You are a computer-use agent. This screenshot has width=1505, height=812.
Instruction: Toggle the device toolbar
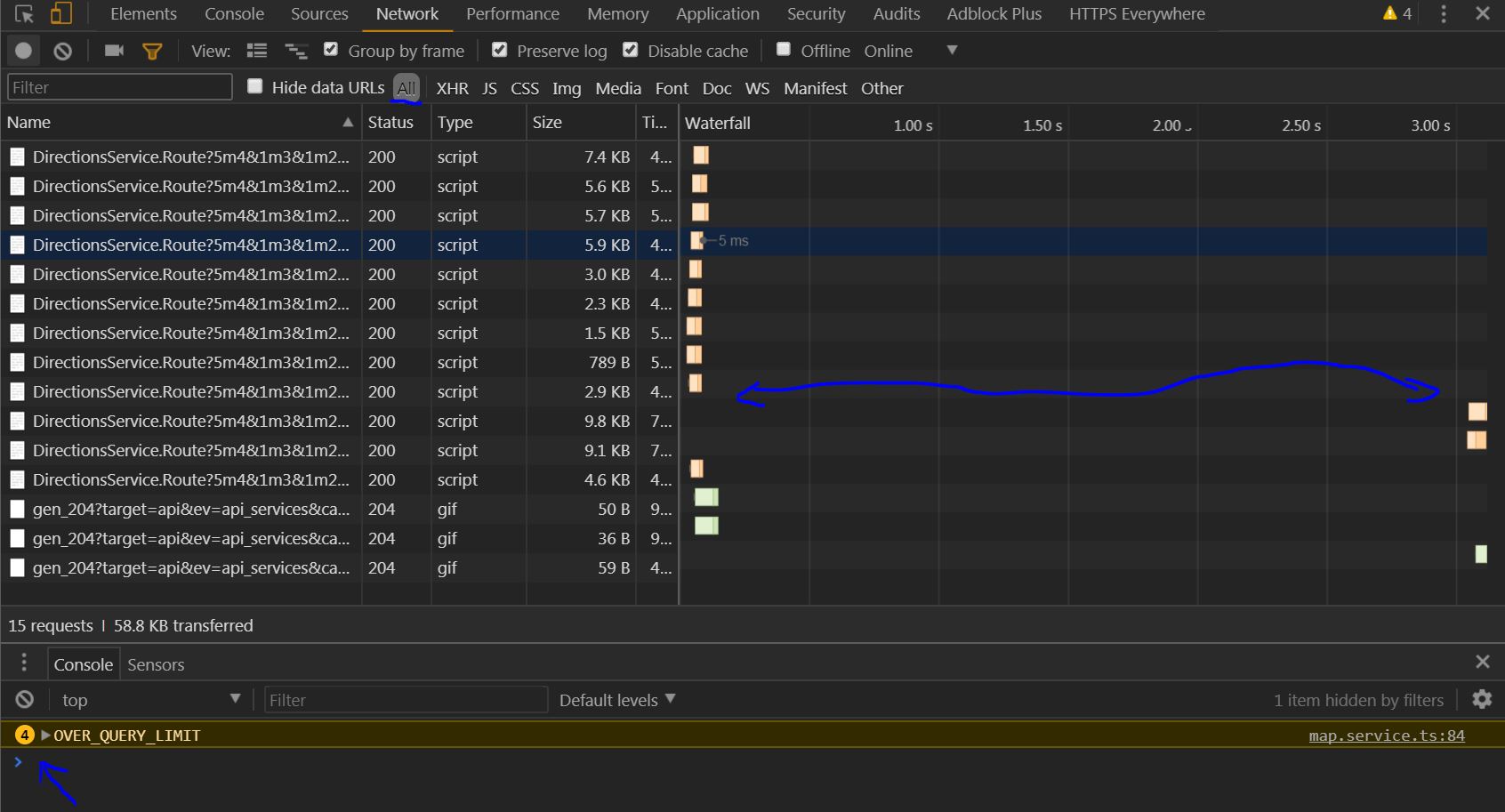click(60, 13)
